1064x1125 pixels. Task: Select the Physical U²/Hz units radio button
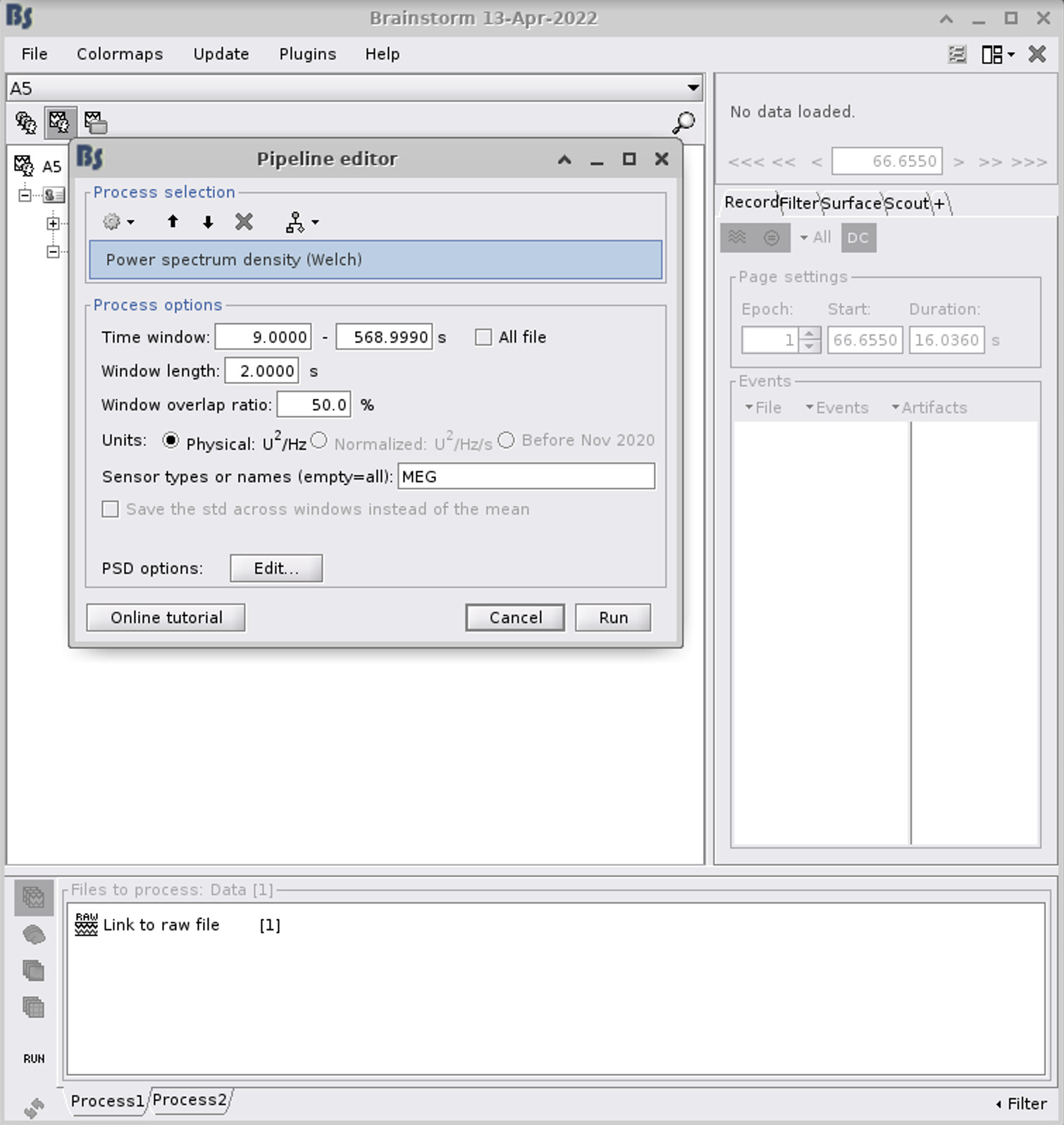[170, 441]
